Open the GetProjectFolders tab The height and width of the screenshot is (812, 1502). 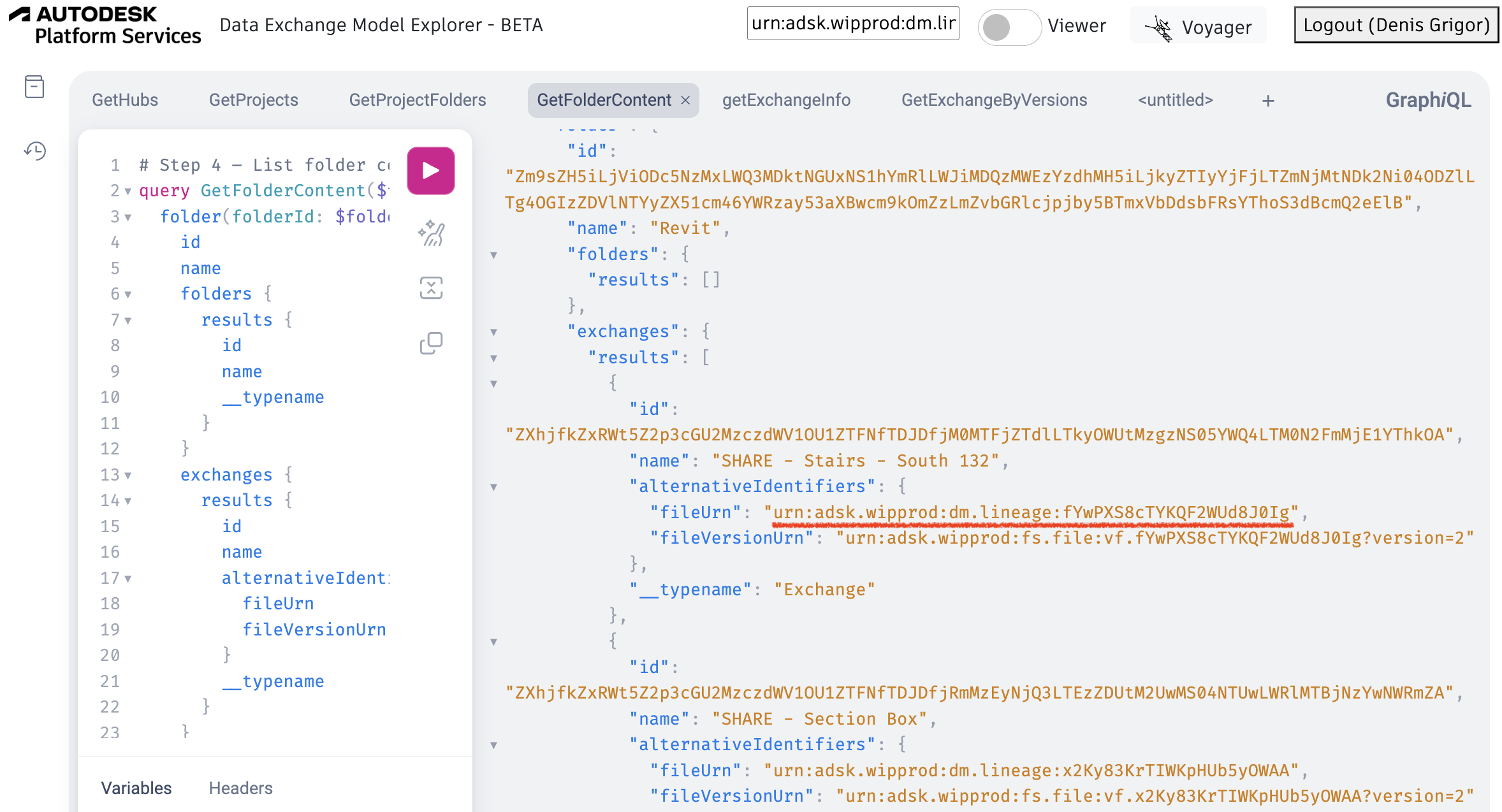(x=418, y=100)
